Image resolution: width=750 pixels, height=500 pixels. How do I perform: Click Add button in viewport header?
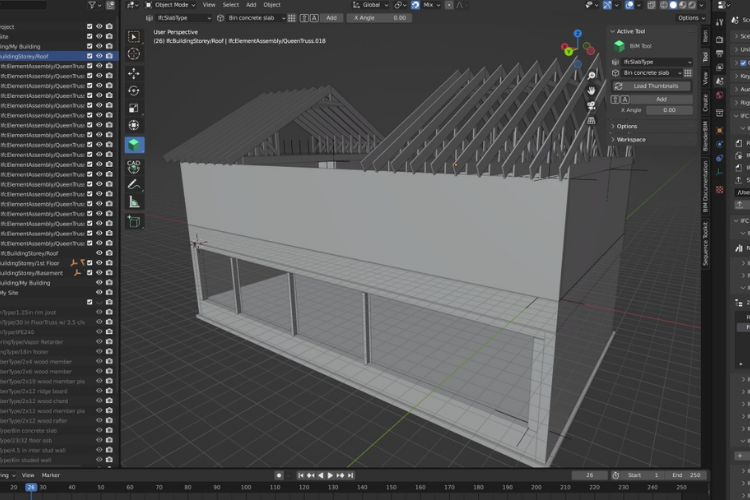coord(331,18)
